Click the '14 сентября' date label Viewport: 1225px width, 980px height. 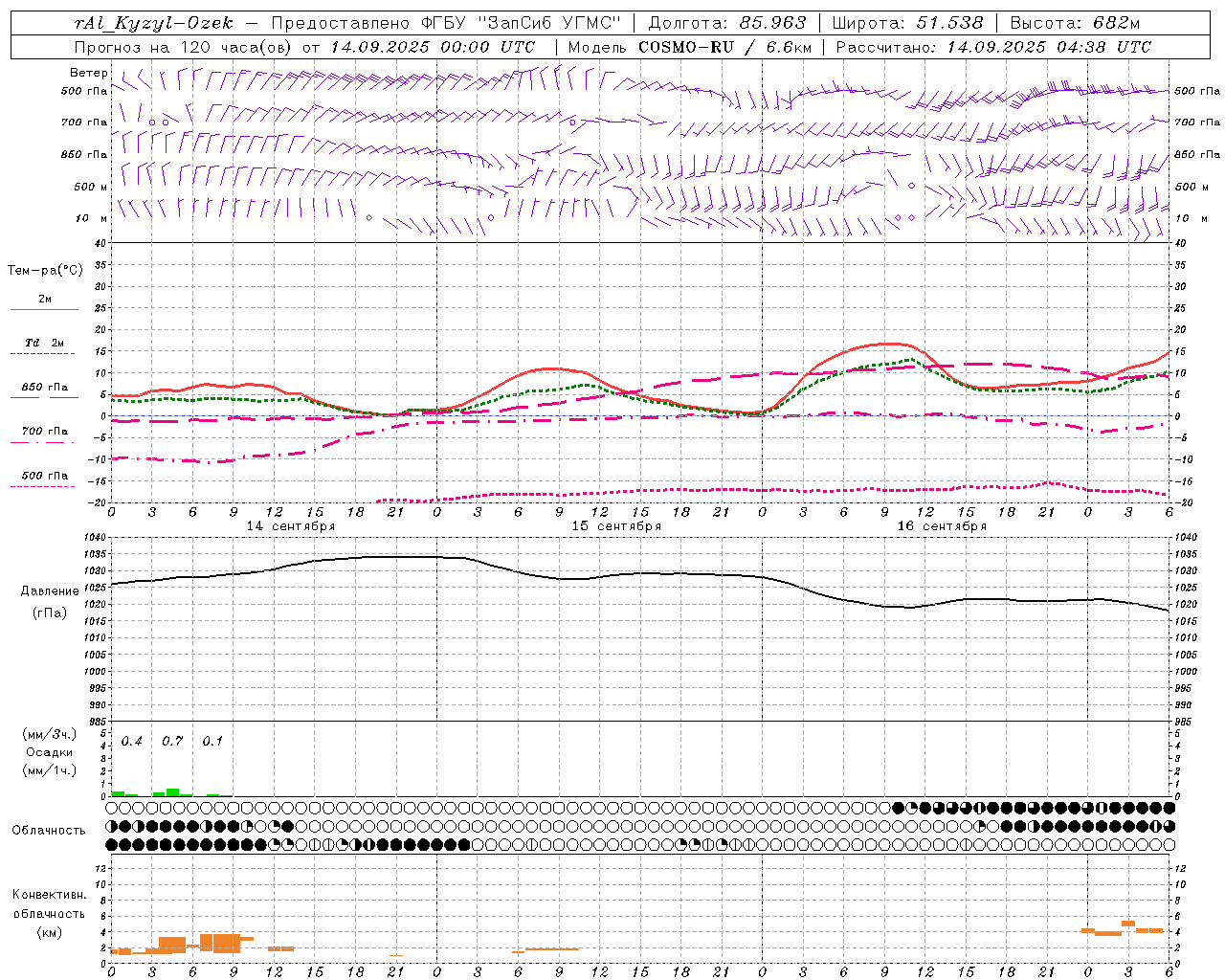click(291, 526)
